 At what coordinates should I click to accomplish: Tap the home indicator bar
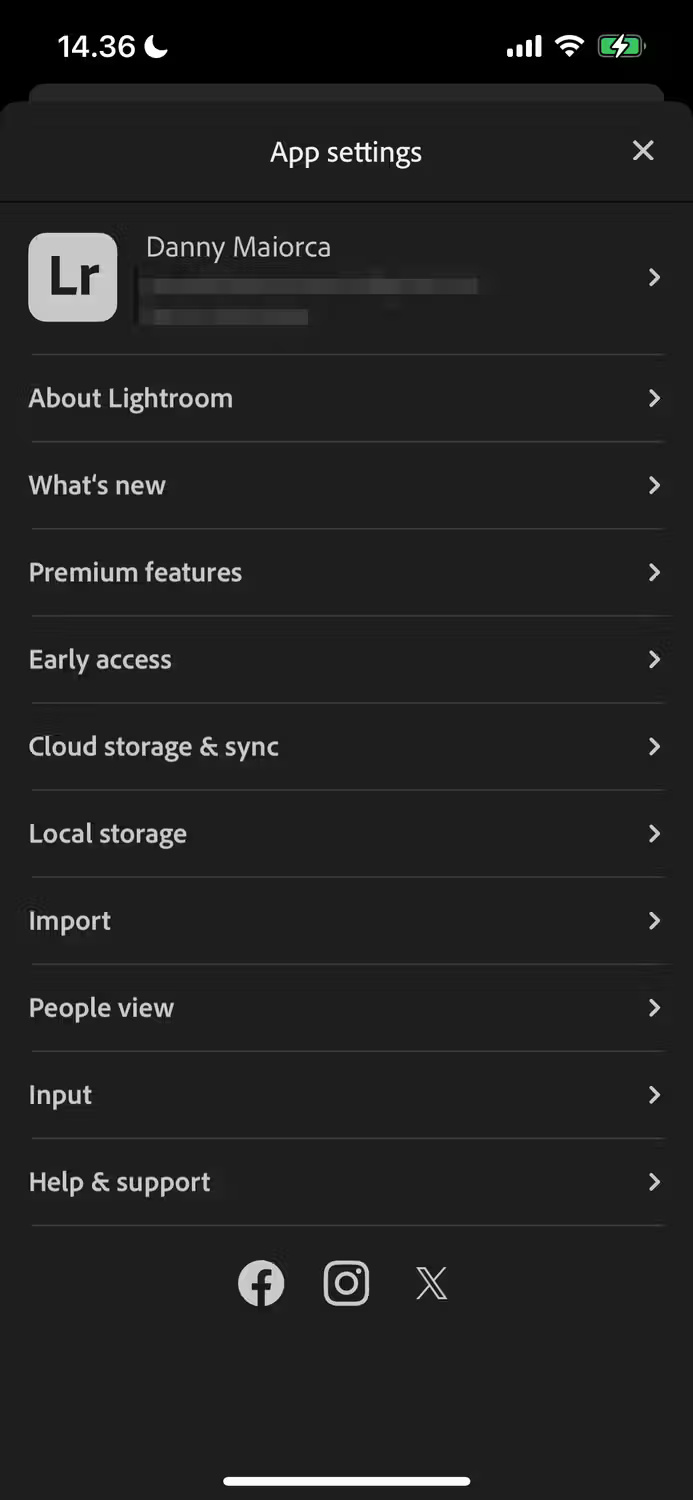(x=346, y=1480)
